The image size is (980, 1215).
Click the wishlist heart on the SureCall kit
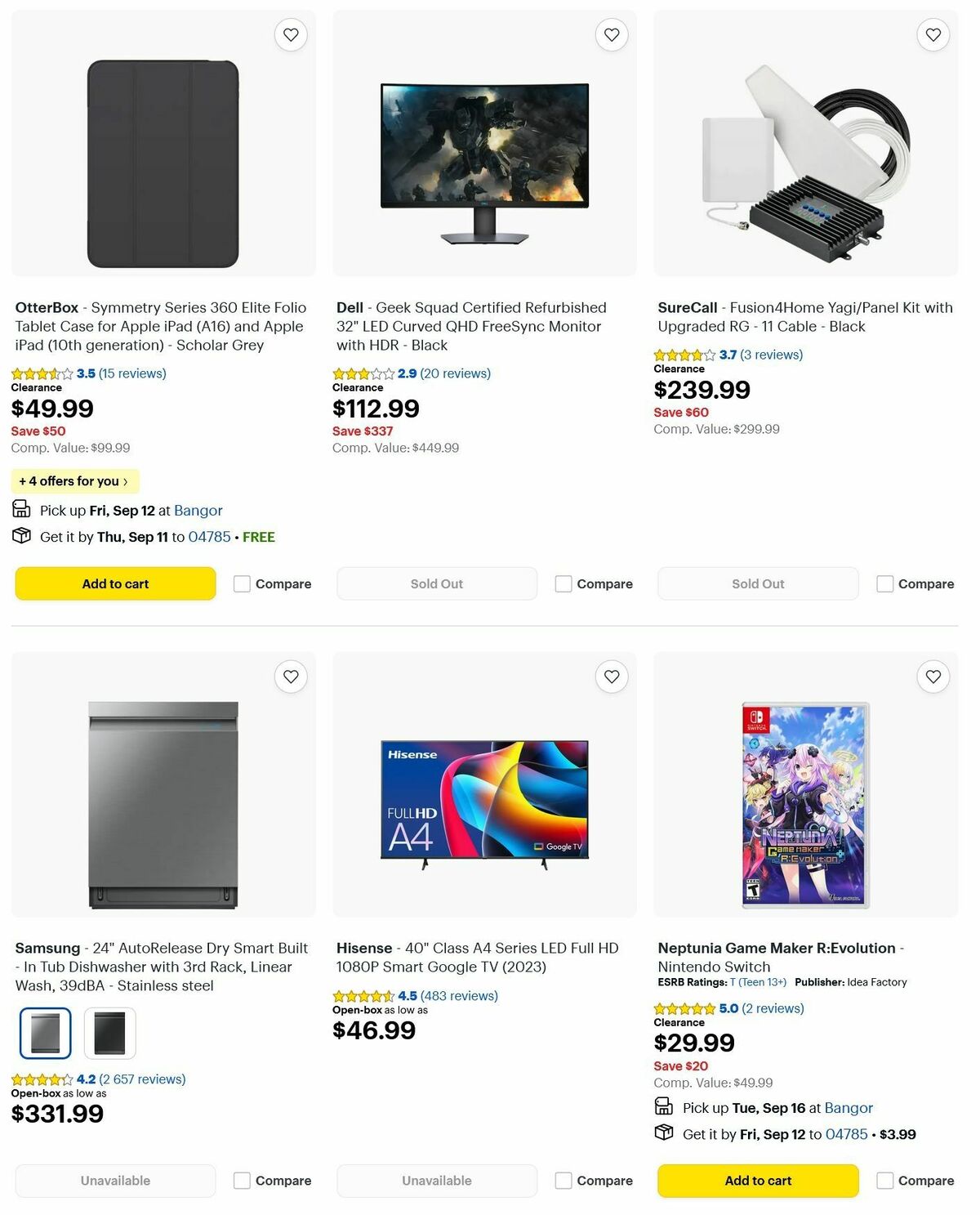click(932, 34)
